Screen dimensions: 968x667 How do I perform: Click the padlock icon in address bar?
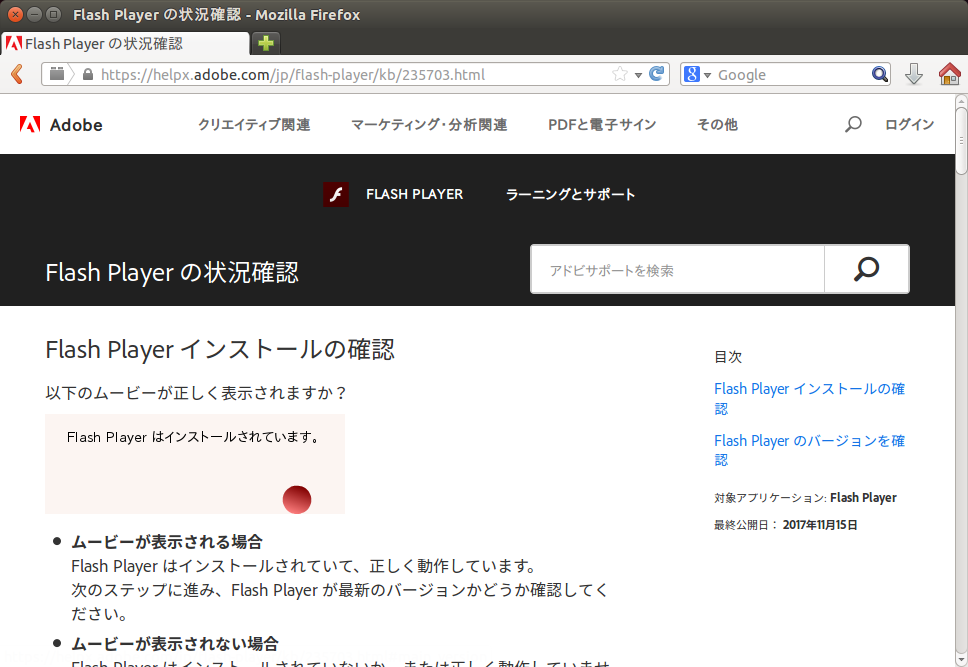click(x=88, y=75)
